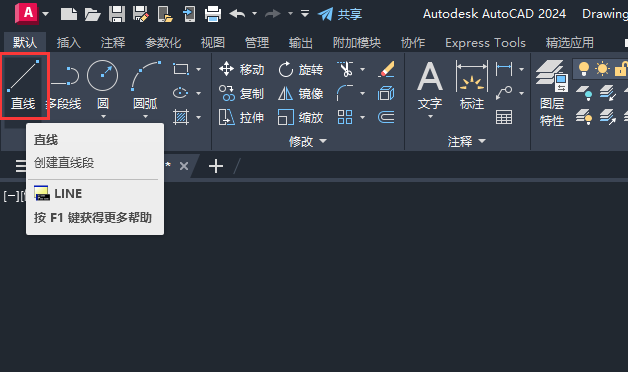Click the explode box icon
Image resolution: width=628 pixels, height=372 pixels.
click(x=386, y=93)
